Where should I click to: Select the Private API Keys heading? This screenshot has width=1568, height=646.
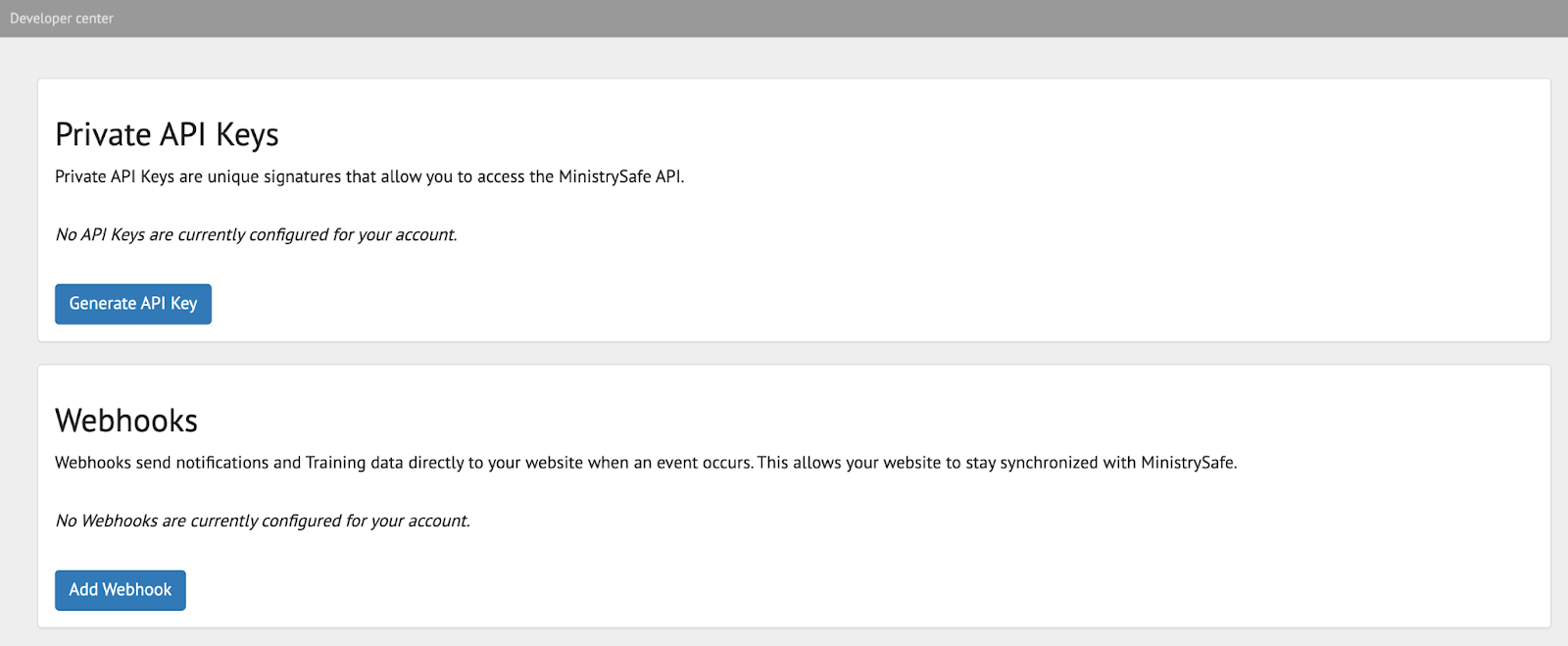167,134
